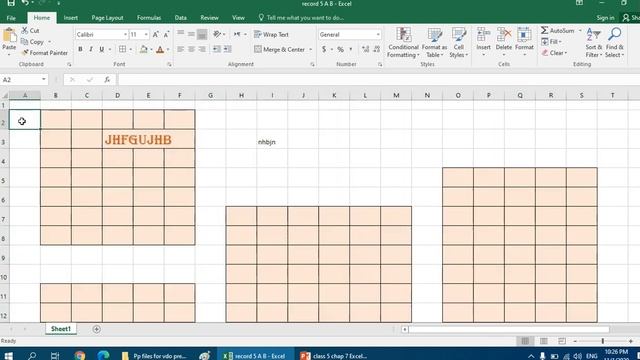Click the Format cells icon

pyautogui.click(x=524, y=35)
